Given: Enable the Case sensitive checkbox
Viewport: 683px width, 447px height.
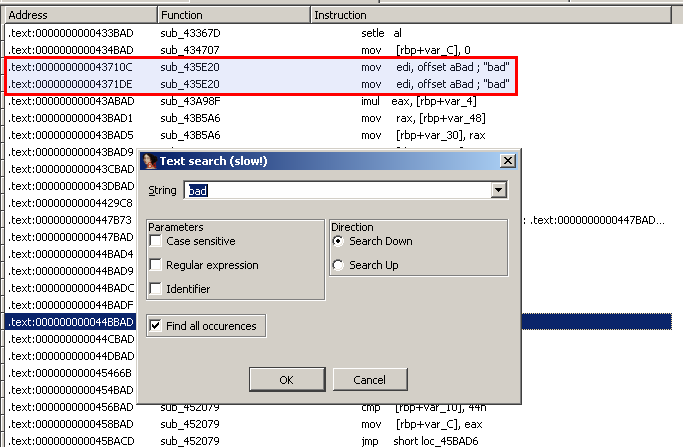Looking at the screenshot, I should click(x=156, y=241).
